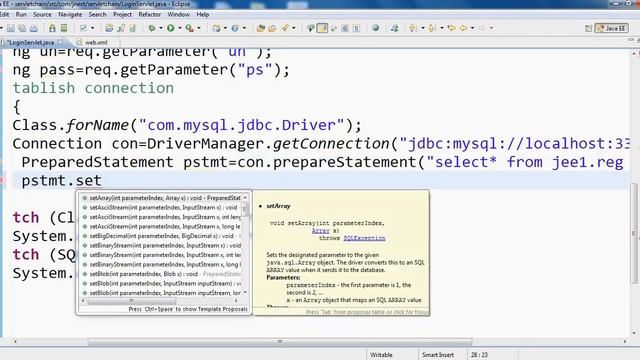The width and height of the screenshot is (640, 360).
Task: Click the editor horizontal scrollbar thumb
Action: point(280,341)
